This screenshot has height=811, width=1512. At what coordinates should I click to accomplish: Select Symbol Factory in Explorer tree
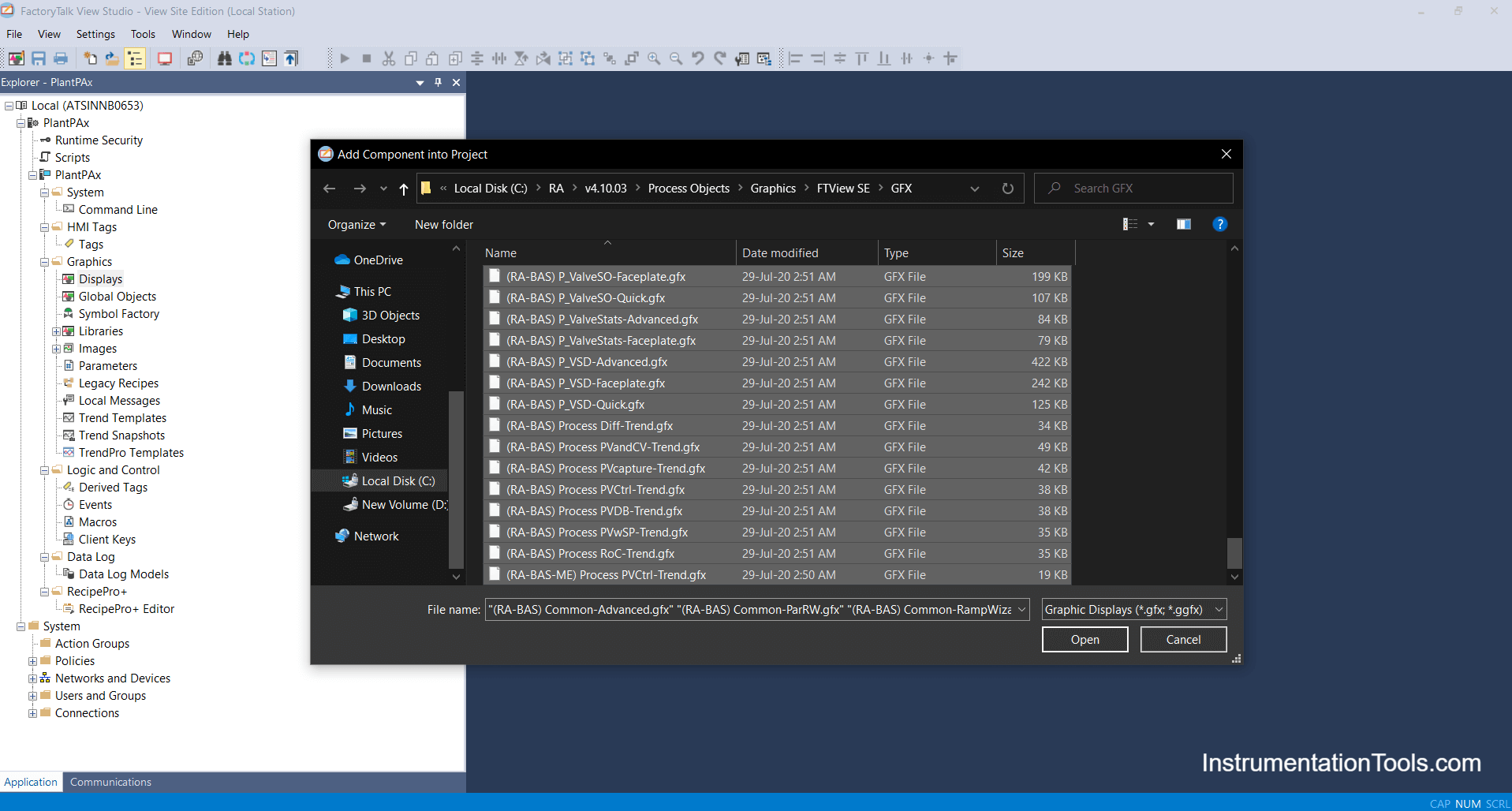click(118, 314)
